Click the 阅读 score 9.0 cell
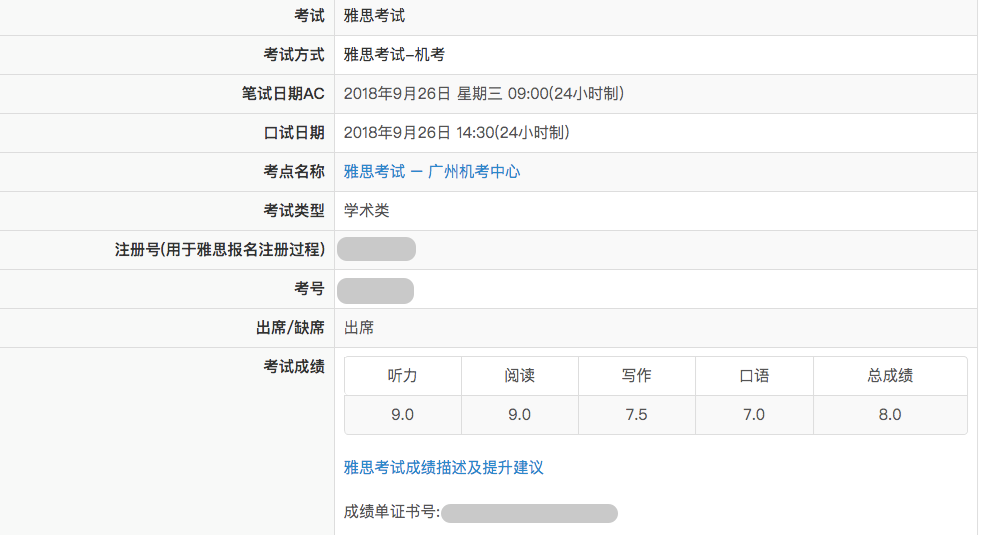 click(520, 415)
